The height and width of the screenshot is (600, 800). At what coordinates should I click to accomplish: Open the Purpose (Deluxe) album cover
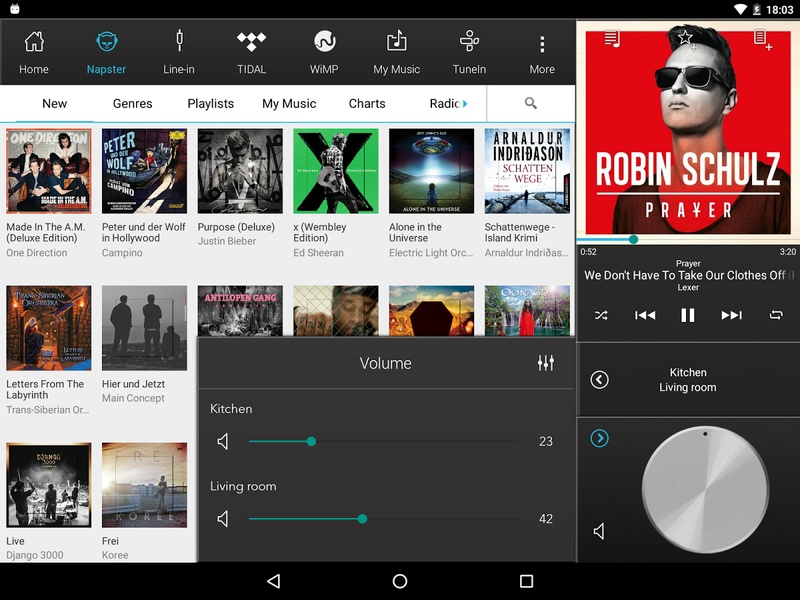click(x=240, y=171)
